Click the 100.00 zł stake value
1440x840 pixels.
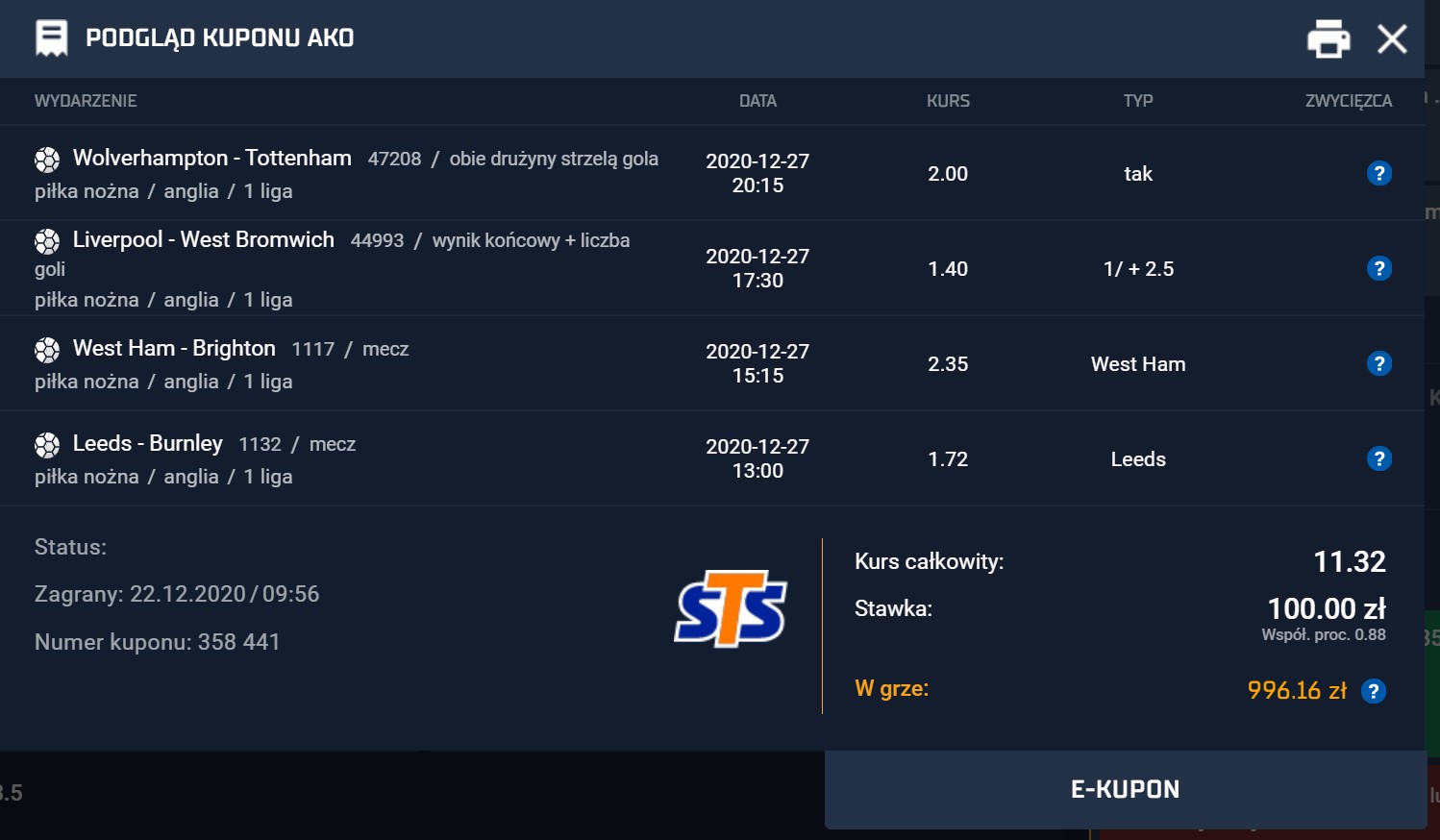[1326, 608]
